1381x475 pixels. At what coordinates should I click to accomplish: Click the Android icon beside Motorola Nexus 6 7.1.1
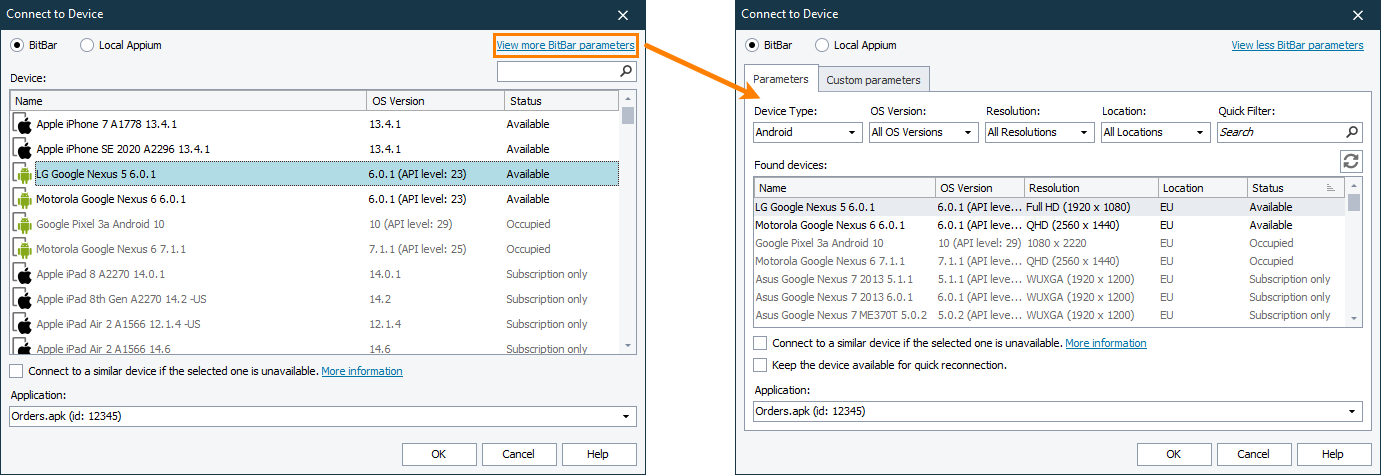(23, 249)
